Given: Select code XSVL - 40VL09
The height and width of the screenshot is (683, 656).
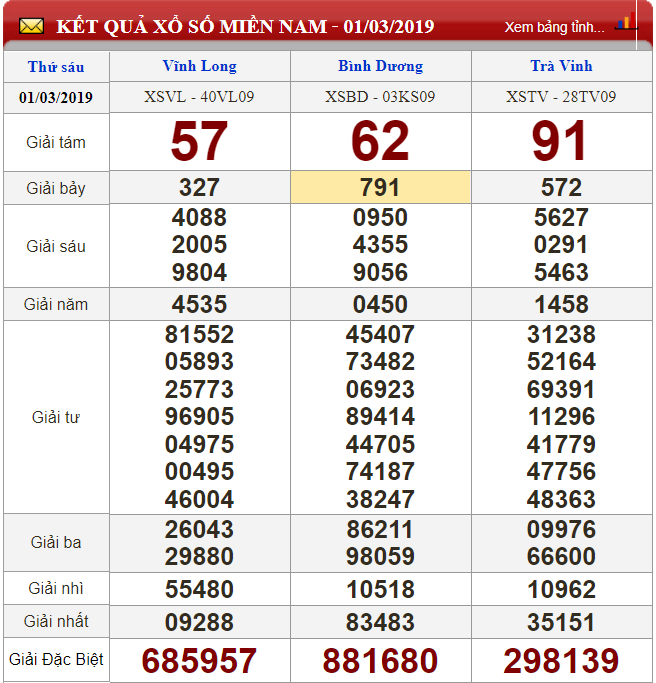Looking at the screenshot, I should [199, 97].
